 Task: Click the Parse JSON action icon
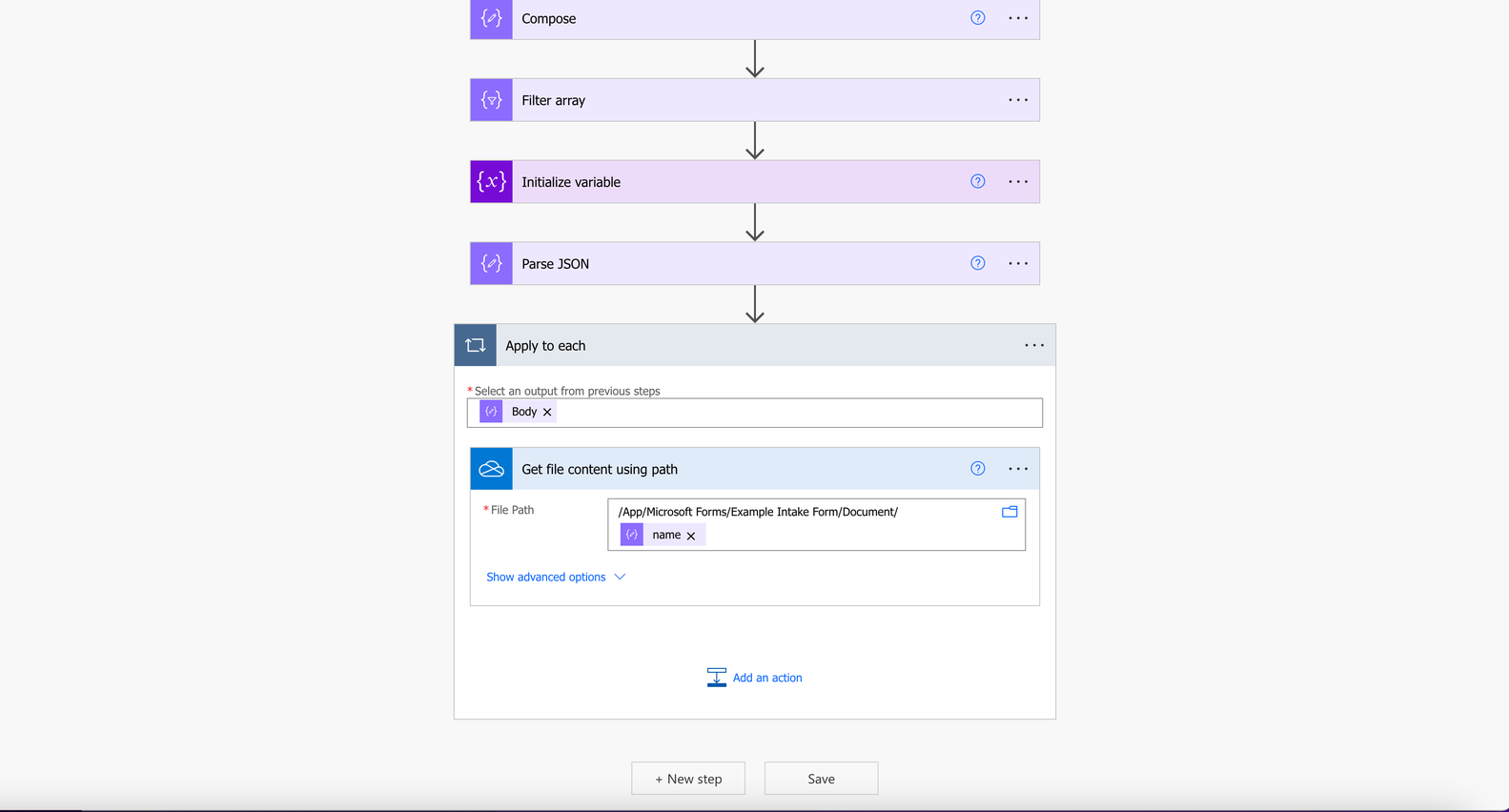coord(491,264)
